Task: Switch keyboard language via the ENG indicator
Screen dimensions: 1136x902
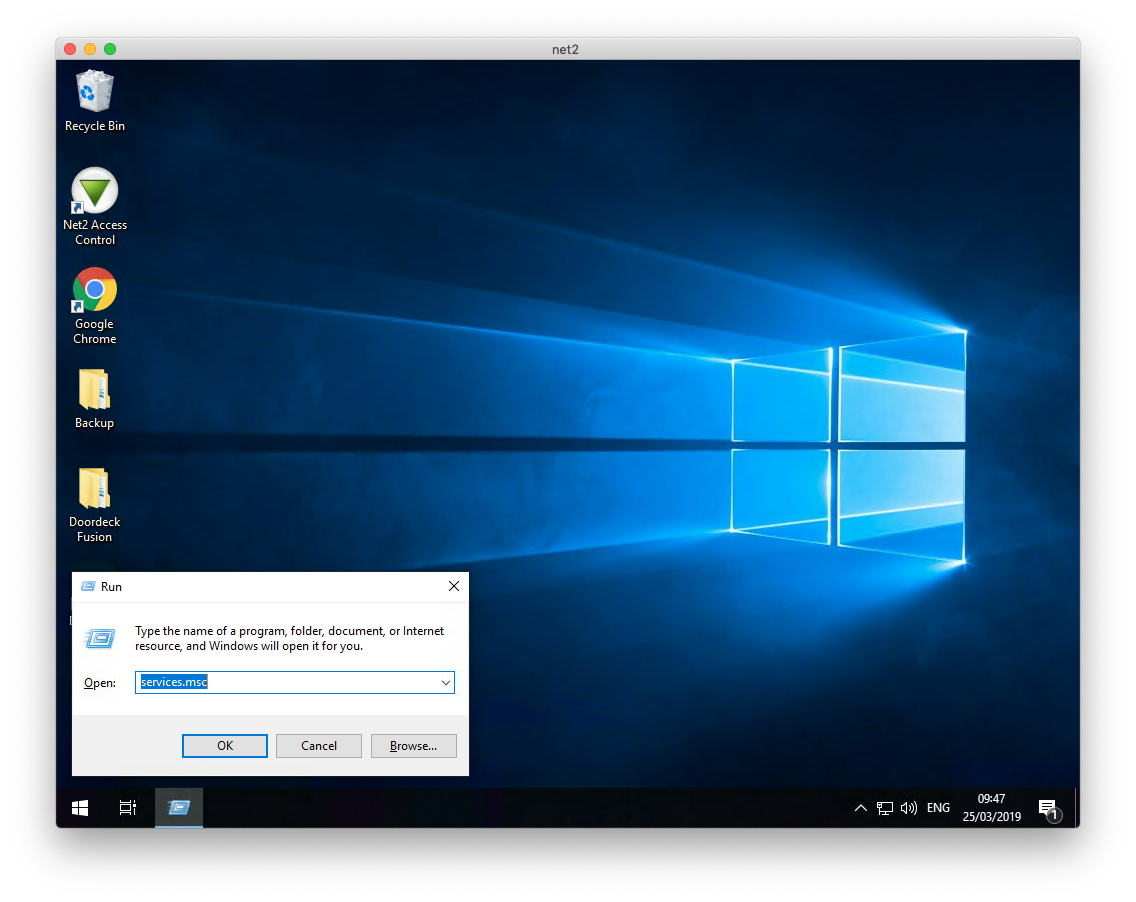Action: tap(938, 807)
